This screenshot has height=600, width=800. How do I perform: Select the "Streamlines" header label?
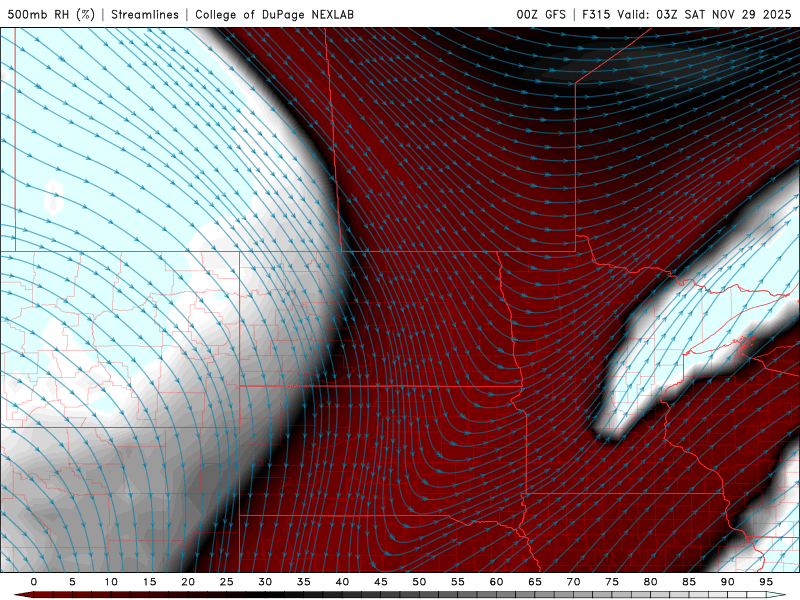(x=145, y=14)
